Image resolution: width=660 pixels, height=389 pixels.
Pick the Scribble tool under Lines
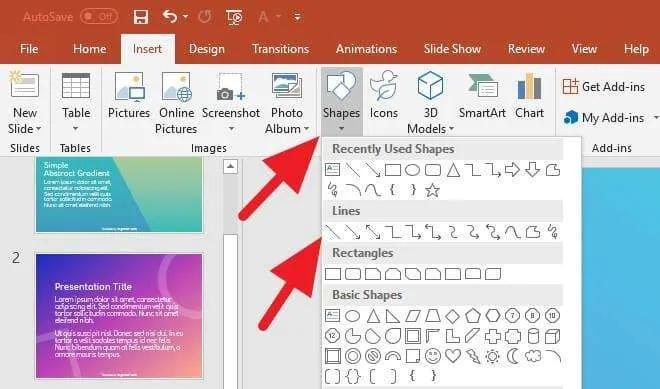click(x=553, y=232)
